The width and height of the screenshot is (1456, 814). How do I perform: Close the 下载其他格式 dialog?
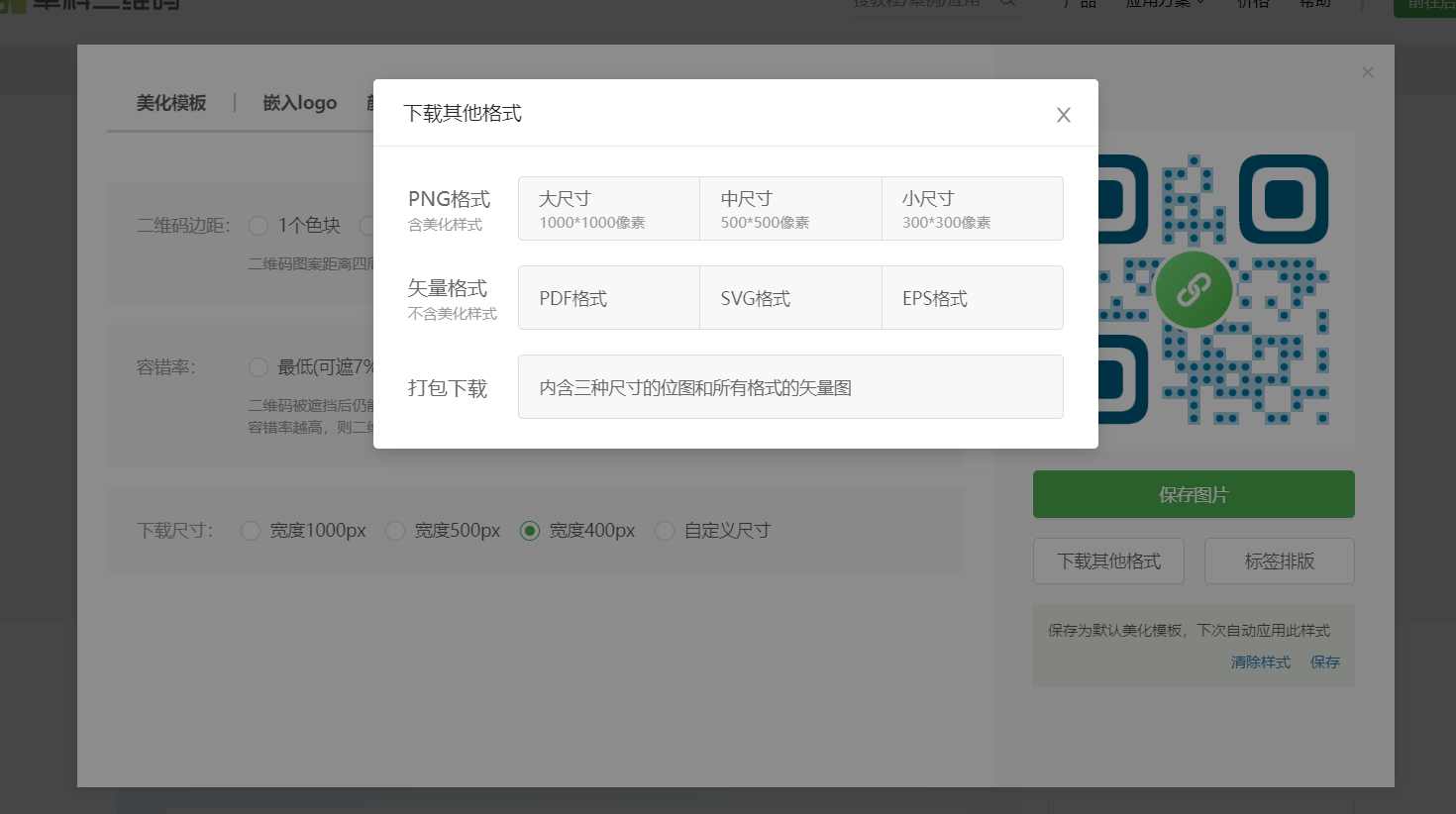[x=1064, y=115]
